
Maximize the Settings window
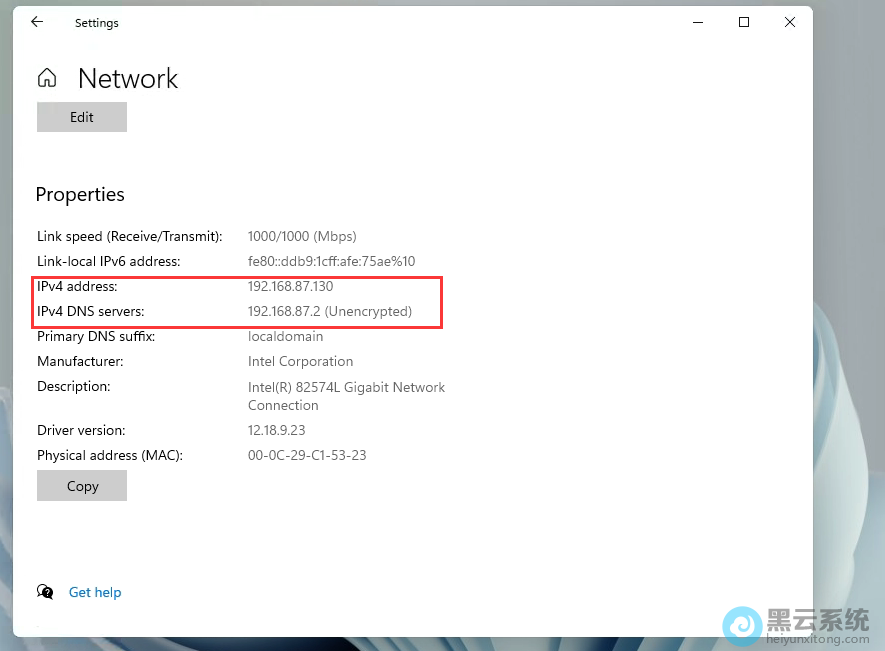(744, 22)
